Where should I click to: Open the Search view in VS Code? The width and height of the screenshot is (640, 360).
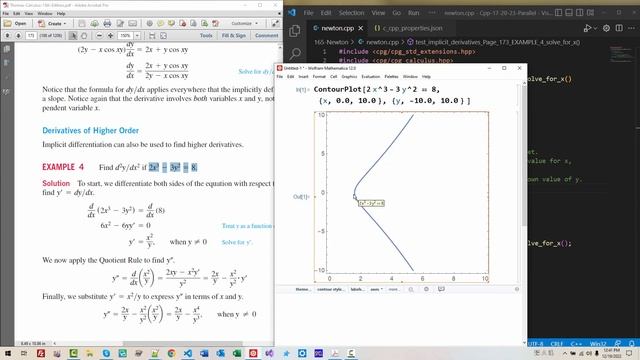(x=295, y=53)
